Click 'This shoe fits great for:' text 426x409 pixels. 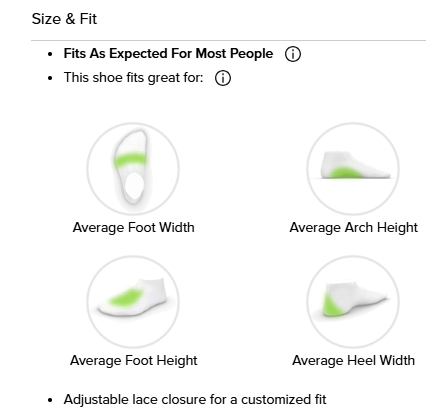133,78
